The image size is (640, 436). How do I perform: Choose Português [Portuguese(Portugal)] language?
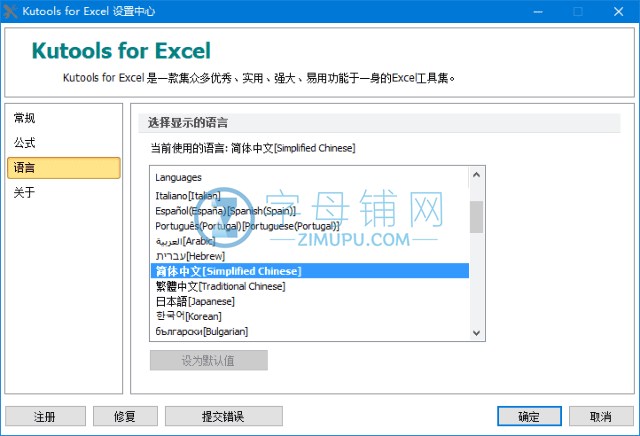pos(310,226)
